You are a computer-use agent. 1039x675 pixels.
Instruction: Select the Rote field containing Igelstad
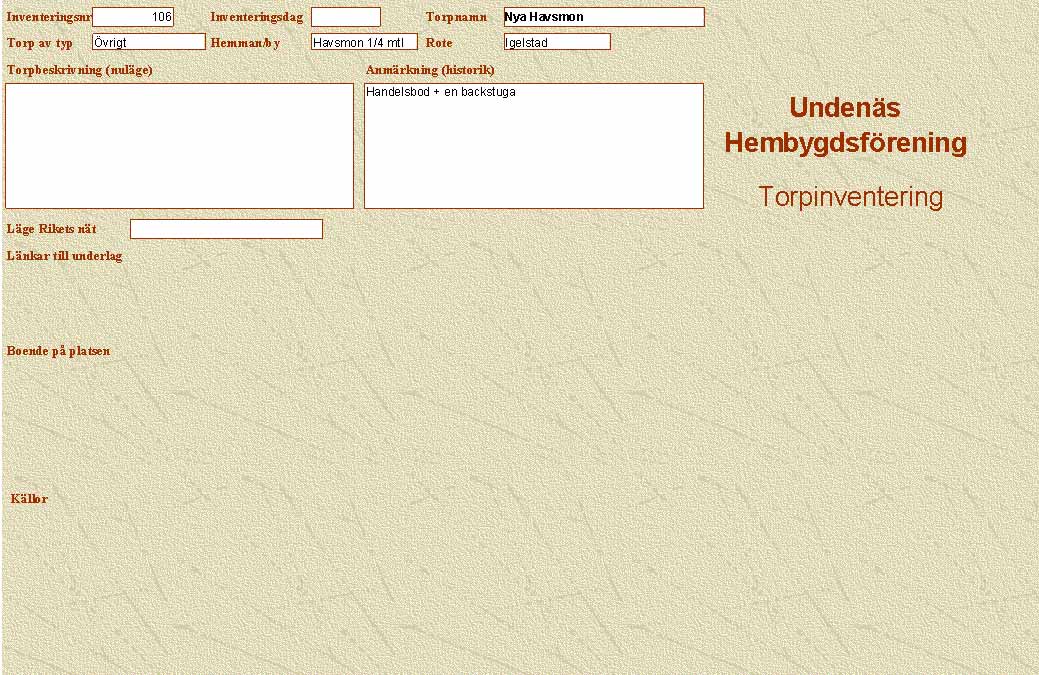coord(557,42)
